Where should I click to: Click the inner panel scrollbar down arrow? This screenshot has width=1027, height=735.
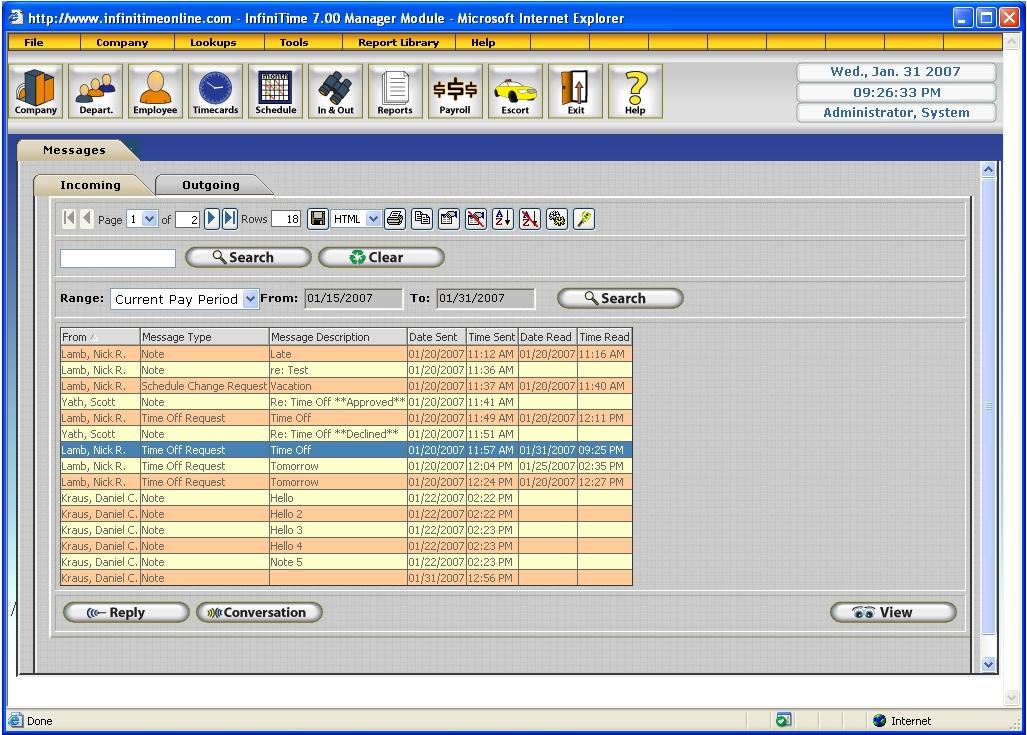click(988, 664)
